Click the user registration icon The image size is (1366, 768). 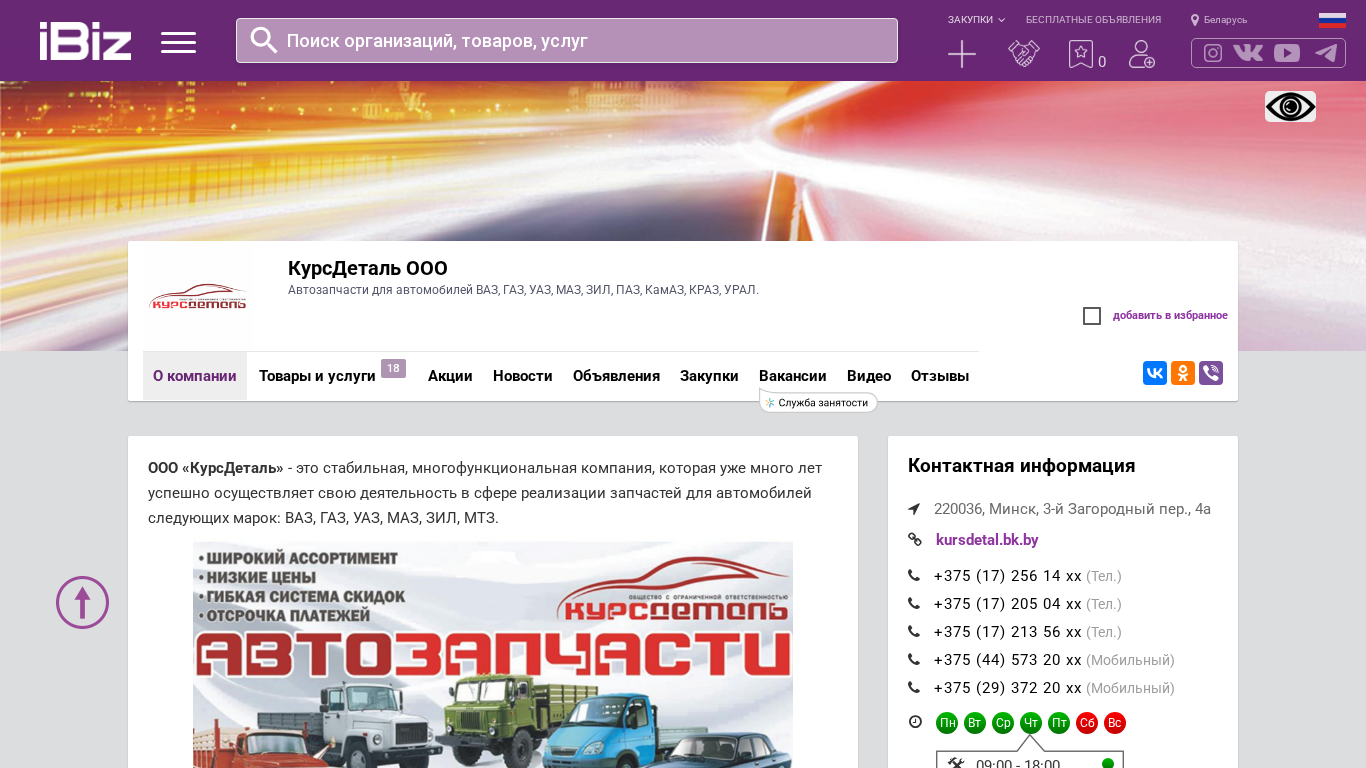(1141, 54)
